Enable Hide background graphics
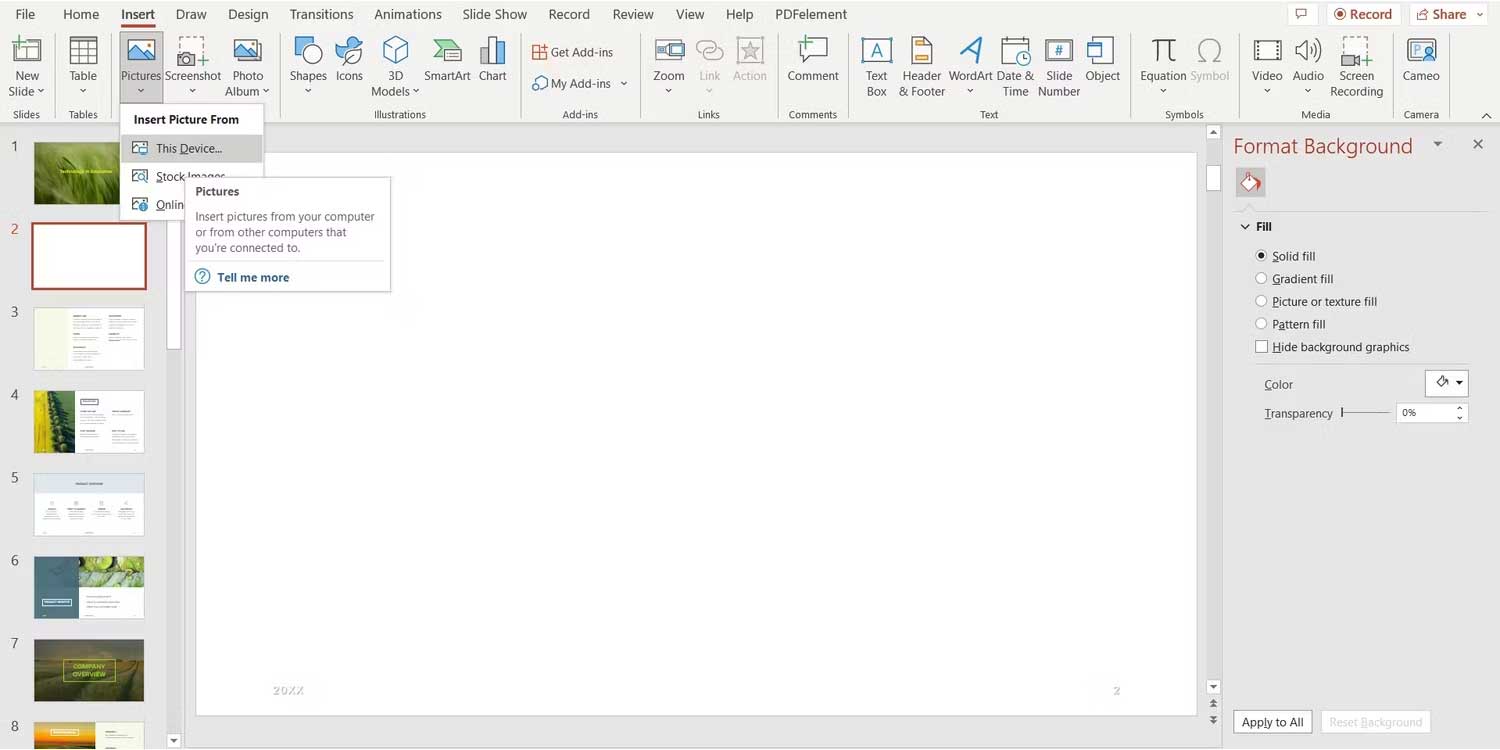Image resolution: width=1500 pixels, height=750 pixels. click(x=1262, y=346)
